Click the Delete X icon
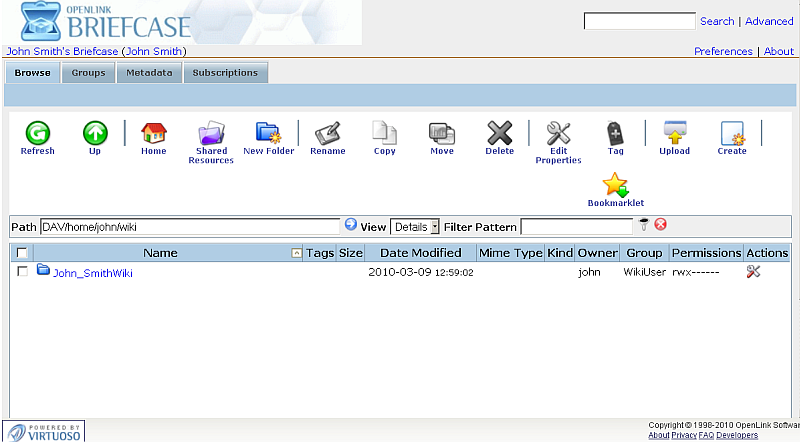Image resolution: width=800 pixels, height=442 pixels. [499, 133]
